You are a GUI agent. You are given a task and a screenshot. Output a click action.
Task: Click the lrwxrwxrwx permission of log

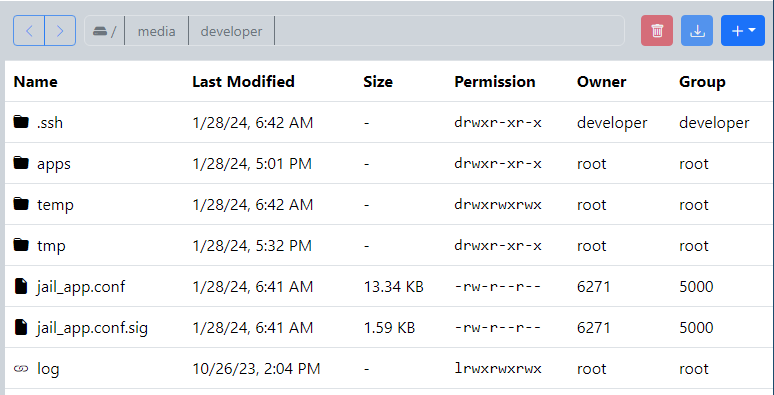[x=498, y=368]
